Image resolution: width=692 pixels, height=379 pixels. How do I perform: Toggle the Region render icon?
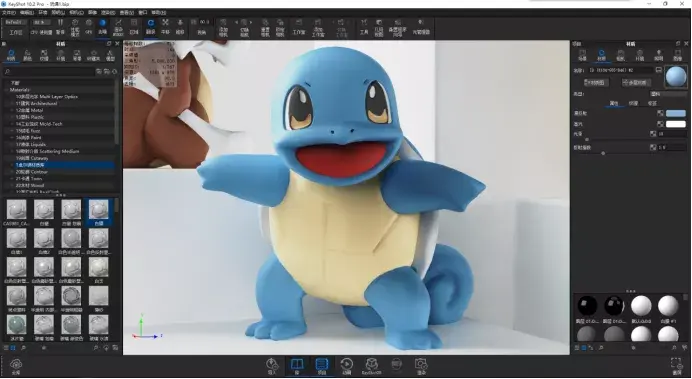coord(134,26)
